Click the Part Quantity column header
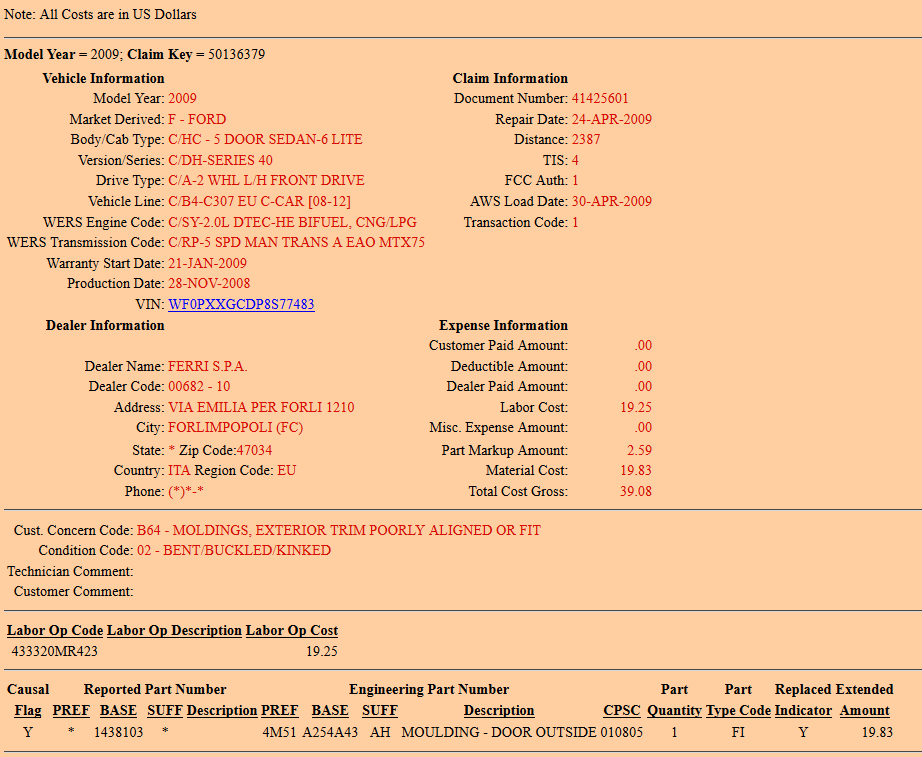The image size is (922, 757). tap(674, 711)
